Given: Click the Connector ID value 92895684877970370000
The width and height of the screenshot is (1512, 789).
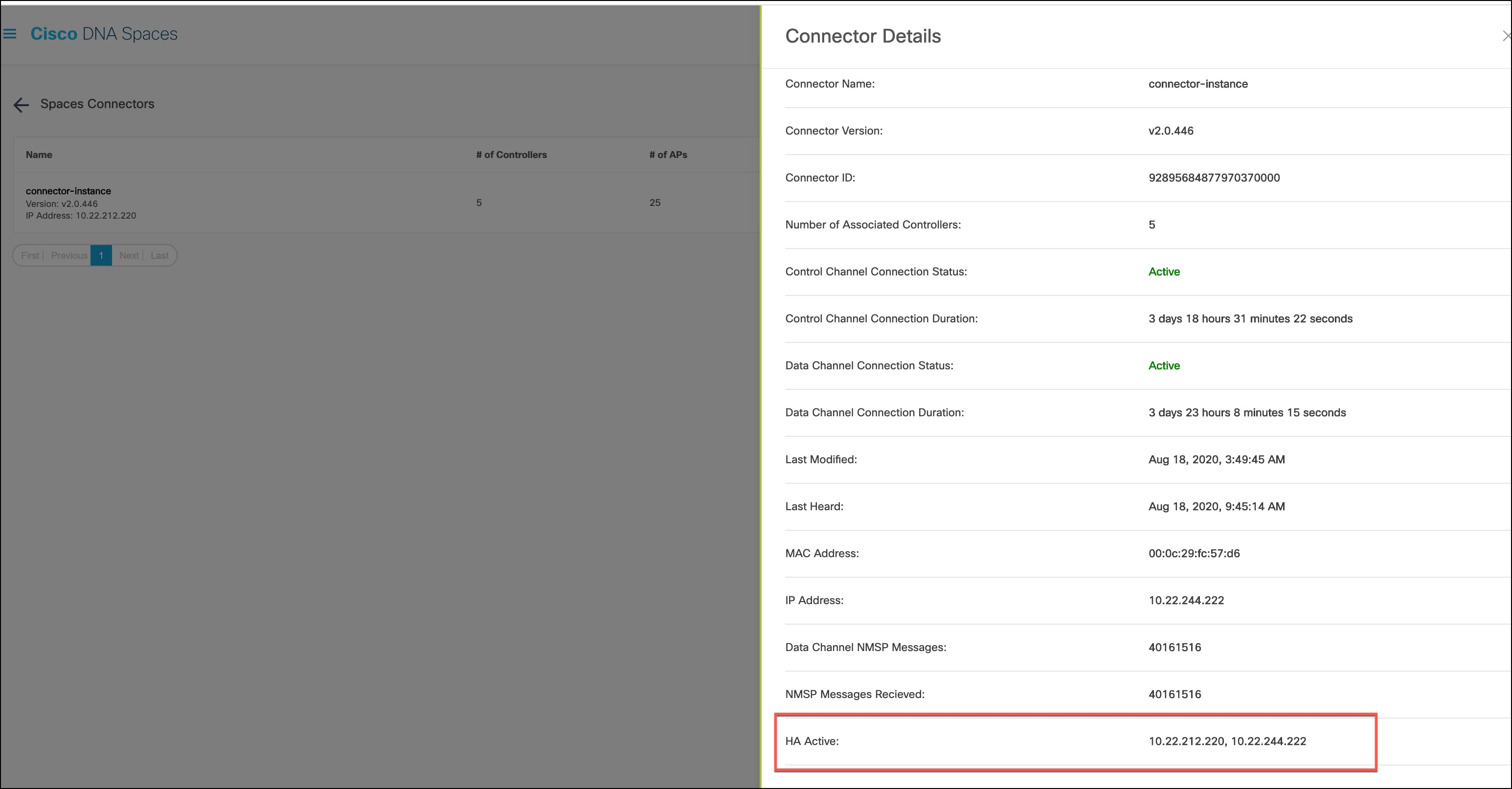Looking at the screenshot, I should tap(1214, 178).
